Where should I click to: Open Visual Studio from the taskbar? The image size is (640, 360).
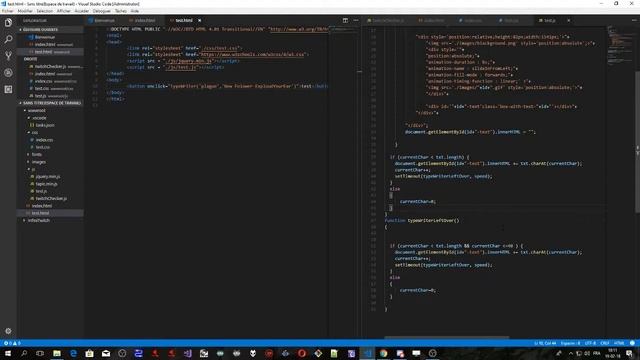188,353
